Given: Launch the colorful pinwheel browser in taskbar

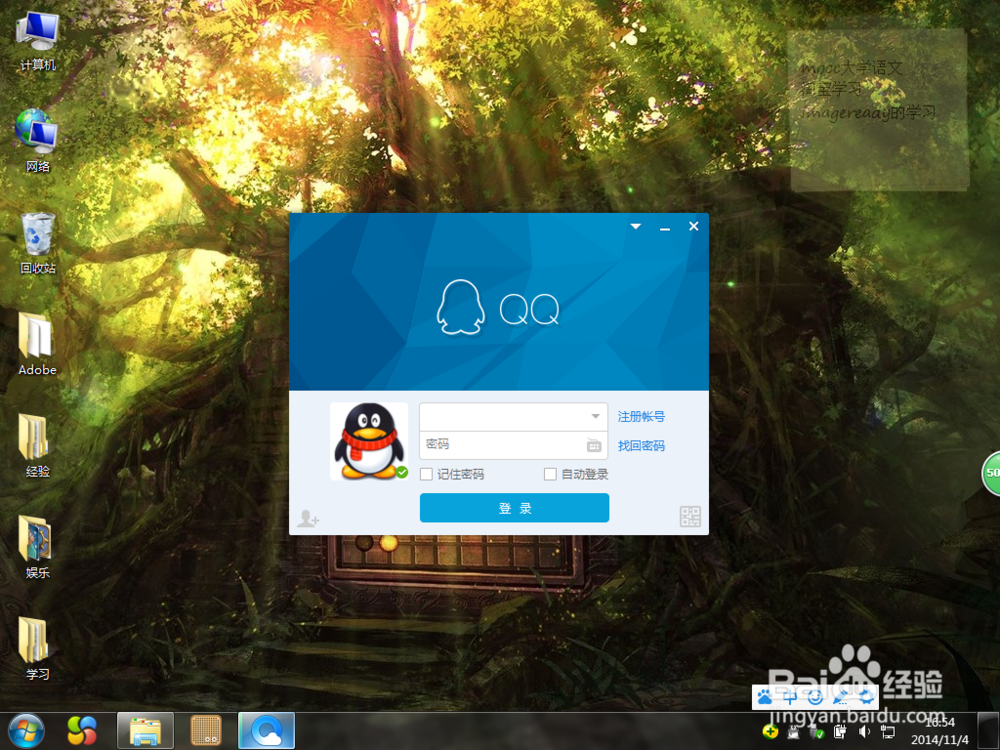Looking at the screenshot, I should [82, 731].
